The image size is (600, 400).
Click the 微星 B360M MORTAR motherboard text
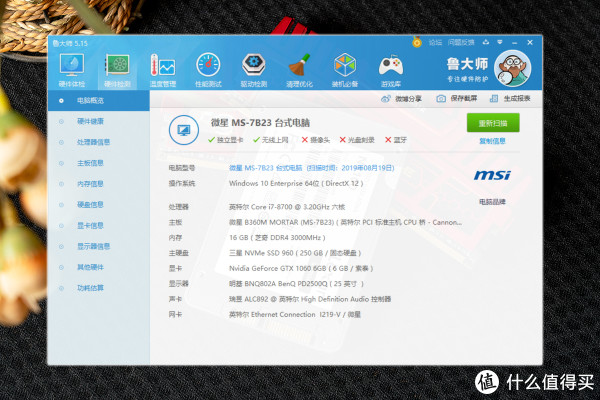pyautogui.click(x=345, y=222)
